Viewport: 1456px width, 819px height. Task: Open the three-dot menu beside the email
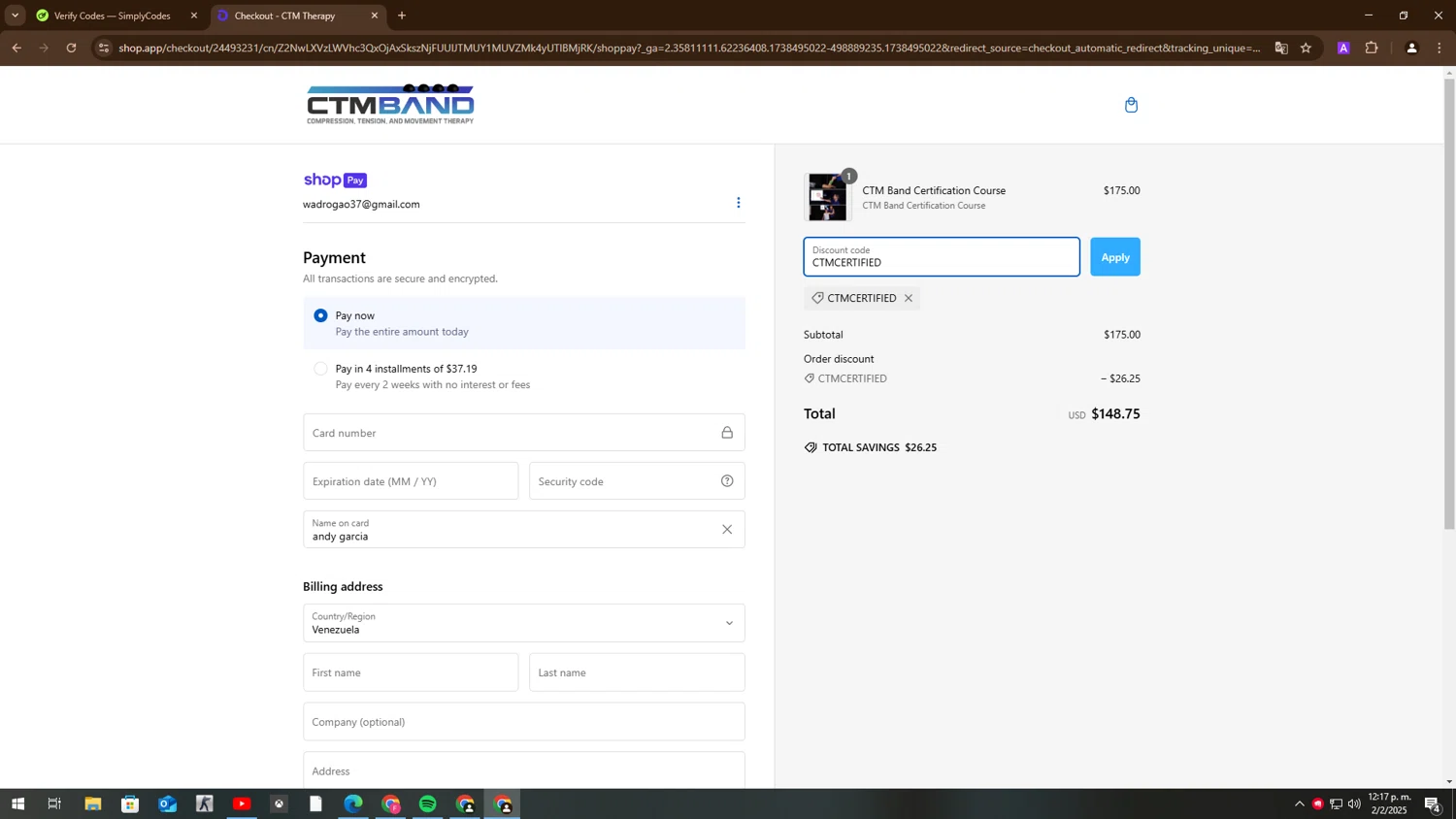tap(739, 203)
